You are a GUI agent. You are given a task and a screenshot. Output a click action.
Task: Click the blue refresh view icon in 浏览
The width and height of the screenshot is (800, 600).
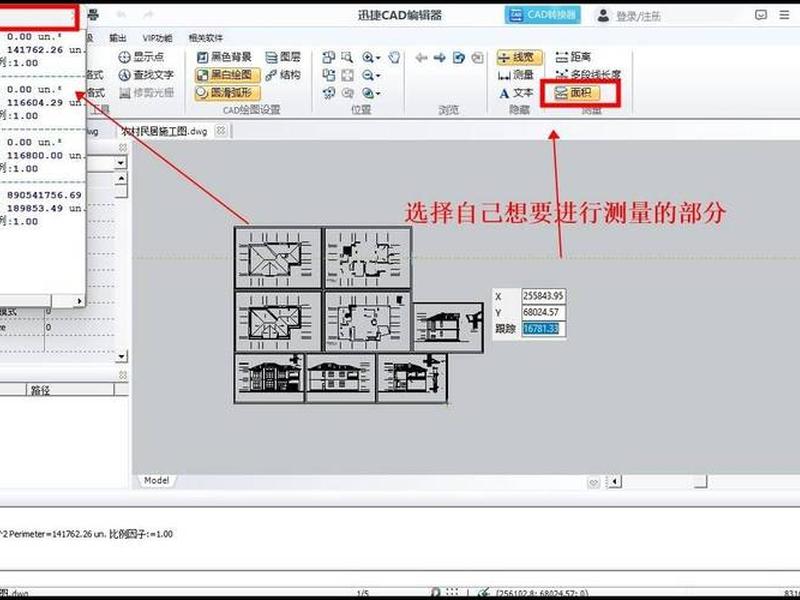459,57
